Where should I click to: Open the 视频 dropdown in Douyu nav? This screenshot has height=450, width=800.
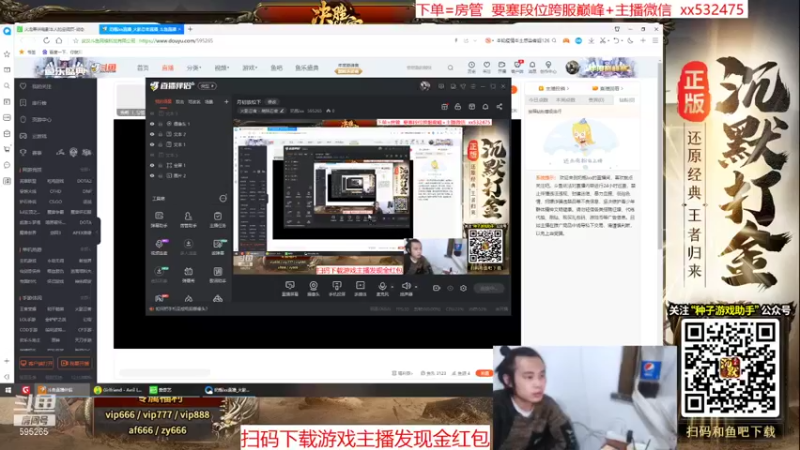(221, 68)
